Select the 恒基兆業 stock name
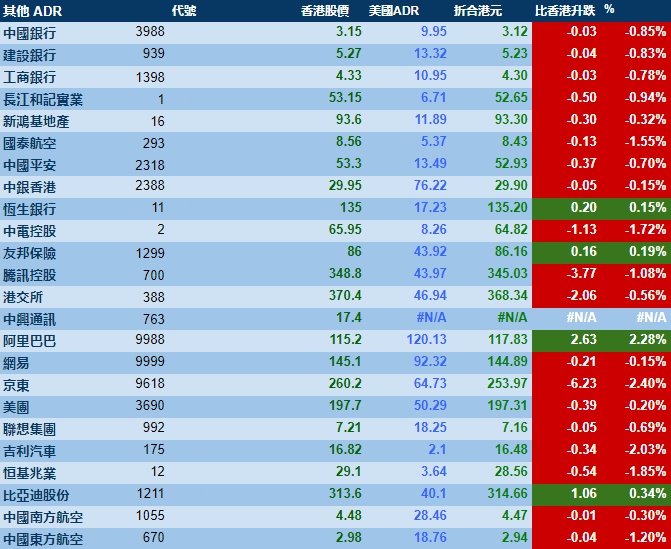This screenshot has height=549, width=671. [30, 474]
